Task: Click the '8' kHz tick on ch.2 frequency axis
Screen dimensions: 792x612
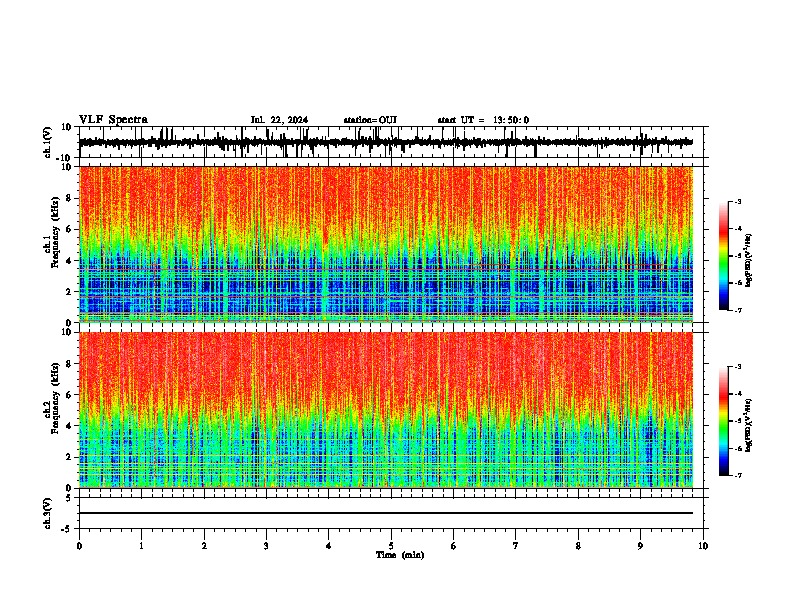Action: coord(70,364)
